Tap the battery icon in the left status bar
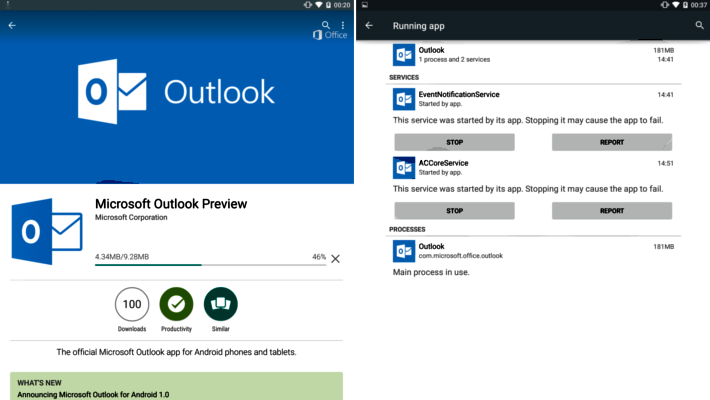The width and height of the screenshot is (710, 400). [328, 5]
